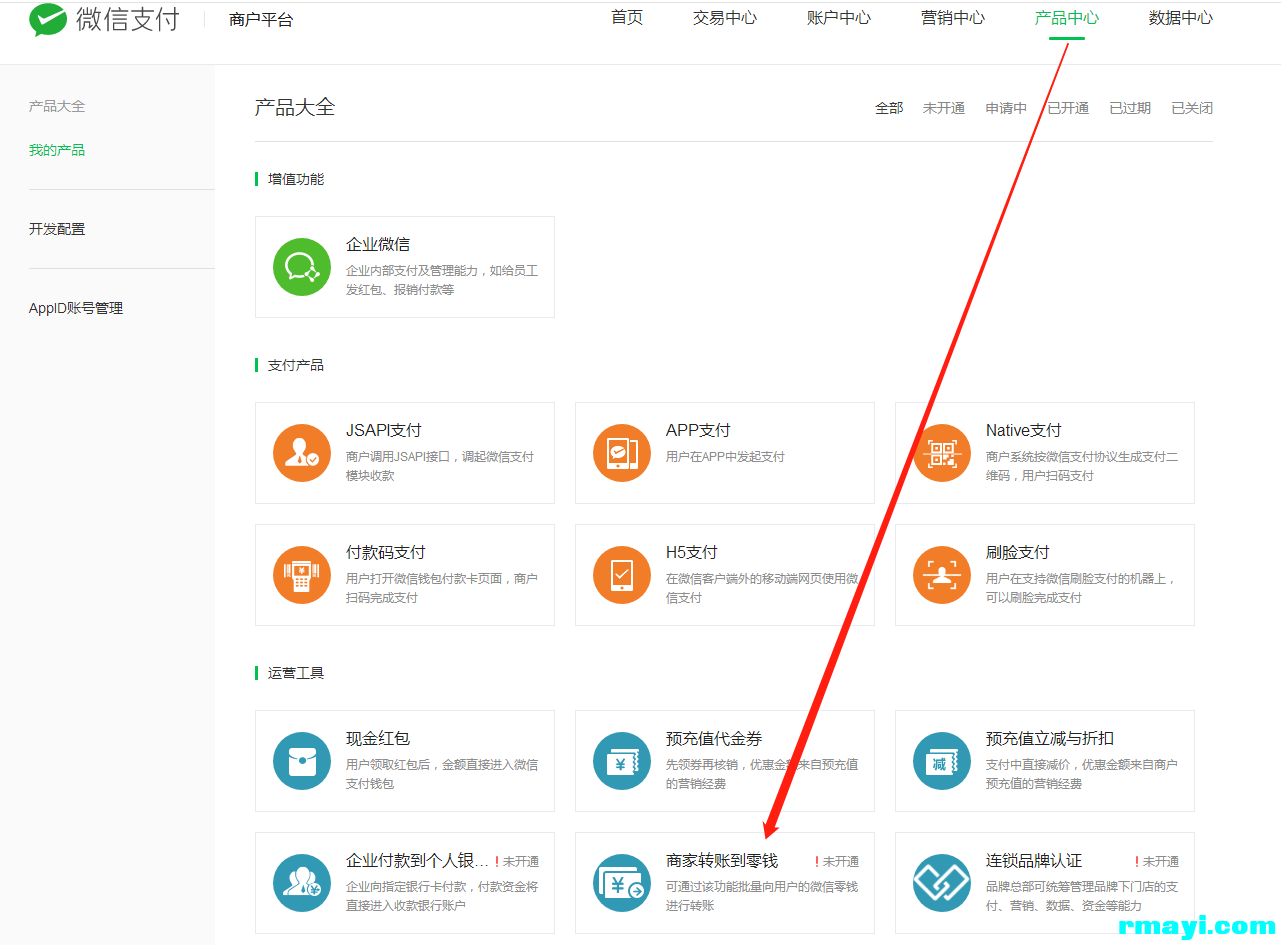The width and height of the screenshot is (1281, 945).
Task: Click 未开通 status on 连锁品牌认证 card
Action: coord(1161,861)
